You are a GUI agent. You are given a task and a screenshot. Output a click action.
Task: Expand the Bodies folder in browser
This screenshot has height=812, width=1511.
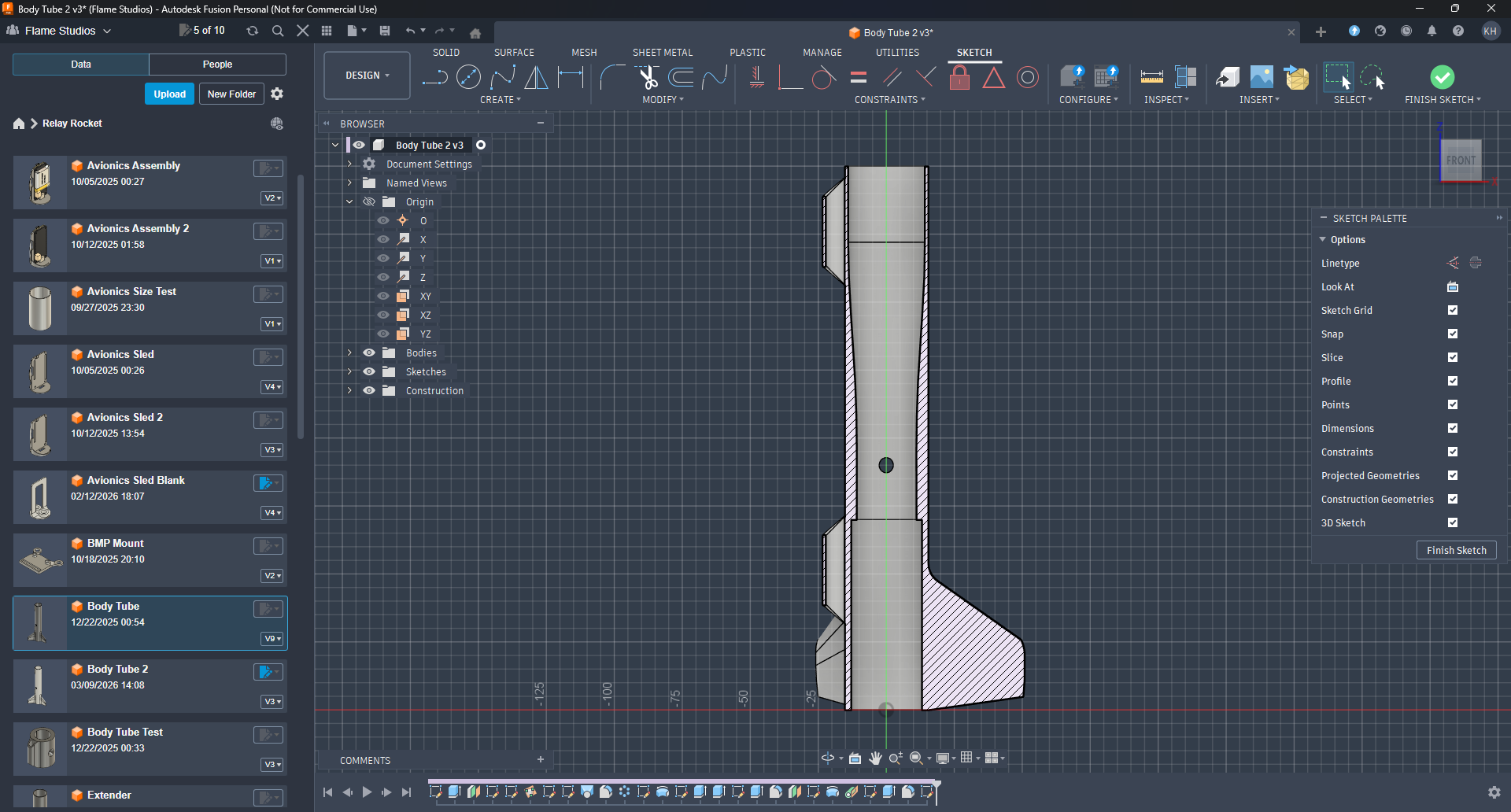coord(349,353)
